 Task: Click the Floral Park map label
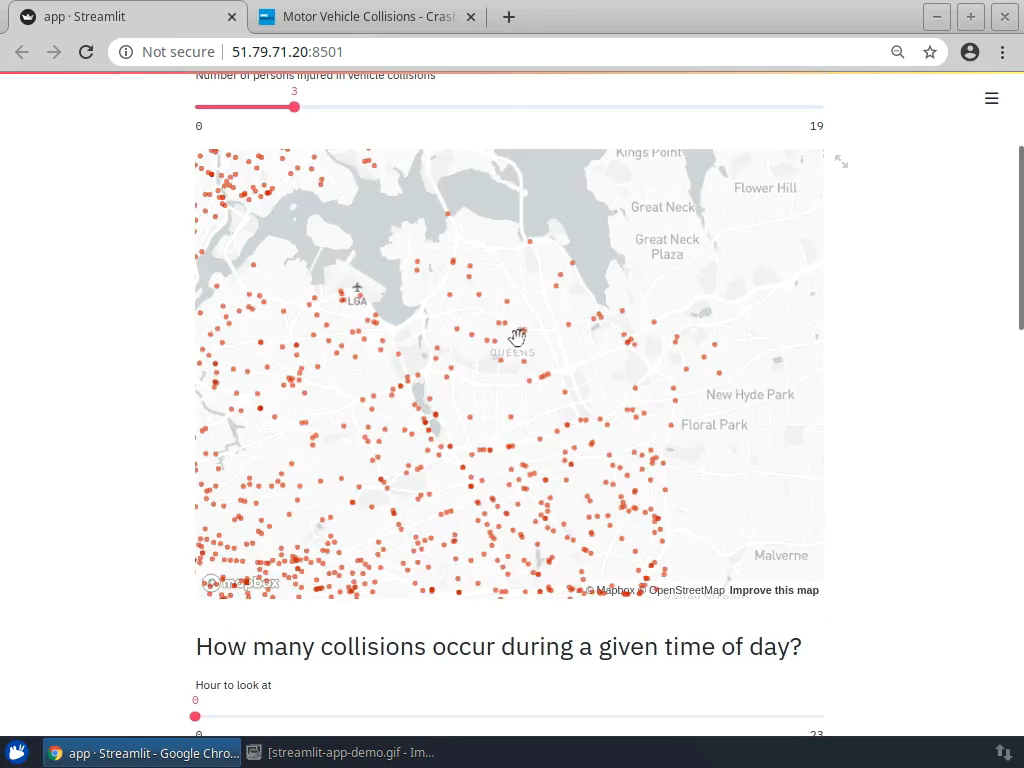click(714, 424)
